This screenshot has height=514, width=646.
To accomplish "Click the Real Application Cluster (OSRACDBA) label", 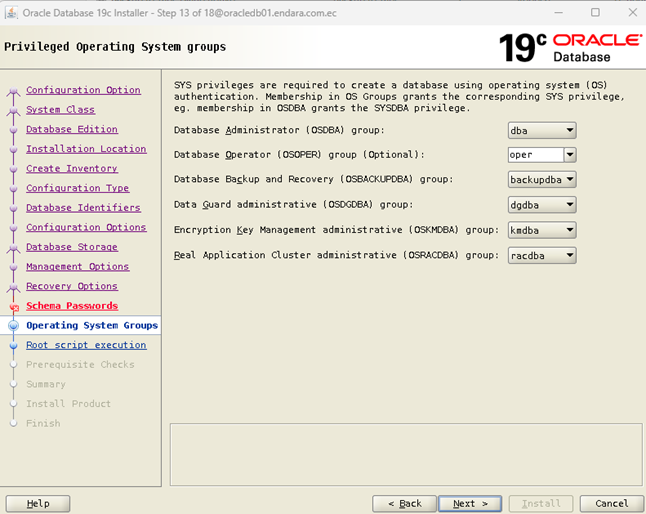I will [336, 255].
